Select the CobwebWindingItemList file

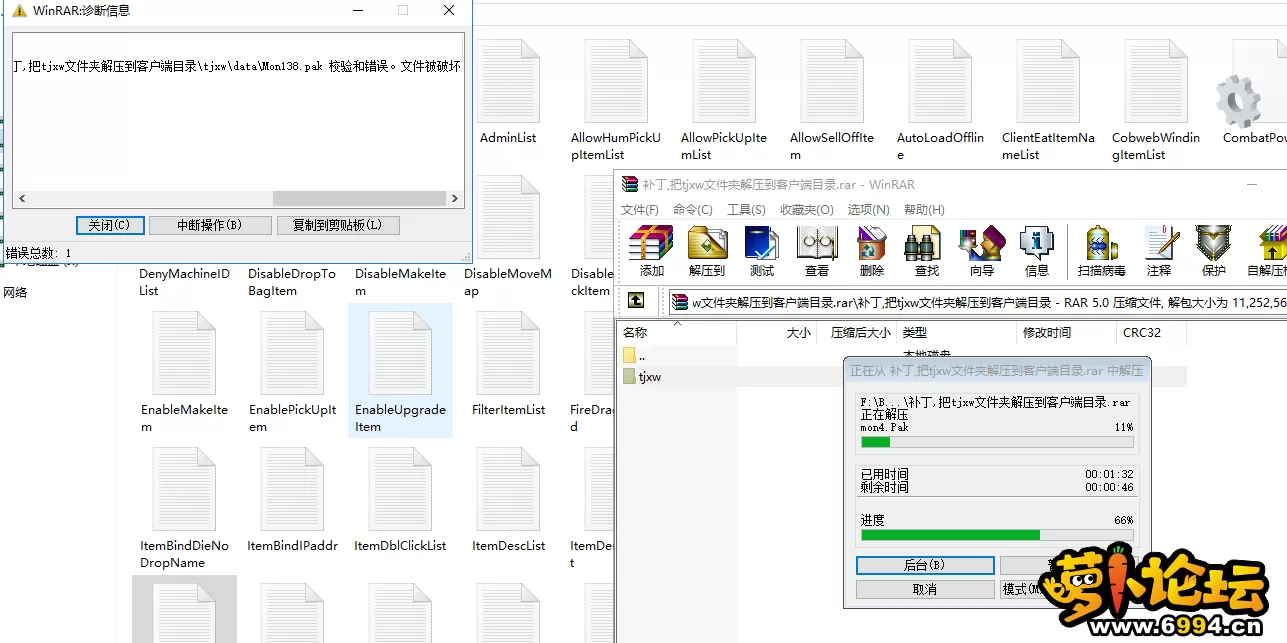point(1156,100)
